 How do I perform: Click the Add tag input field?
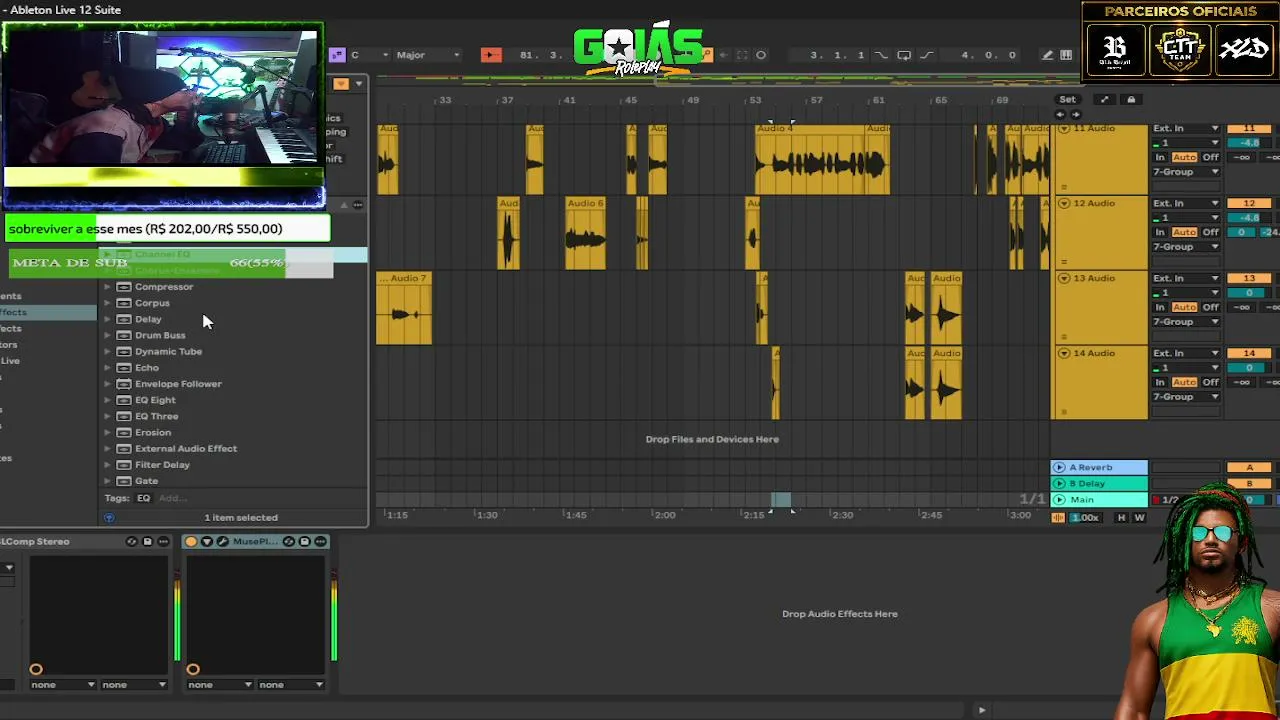[172, 498]
